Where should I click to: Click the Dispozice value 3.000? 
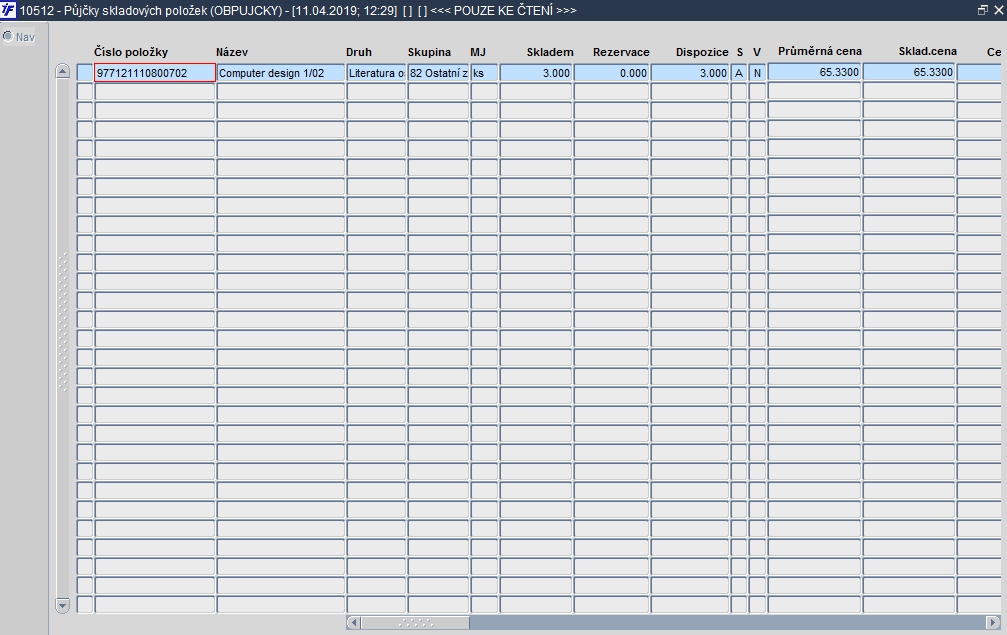(690, 73)
